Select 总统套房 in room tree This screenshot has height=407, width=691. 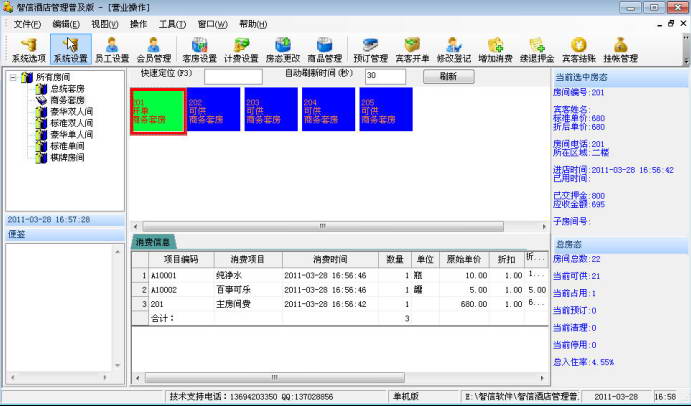click(x=67, y=89)
